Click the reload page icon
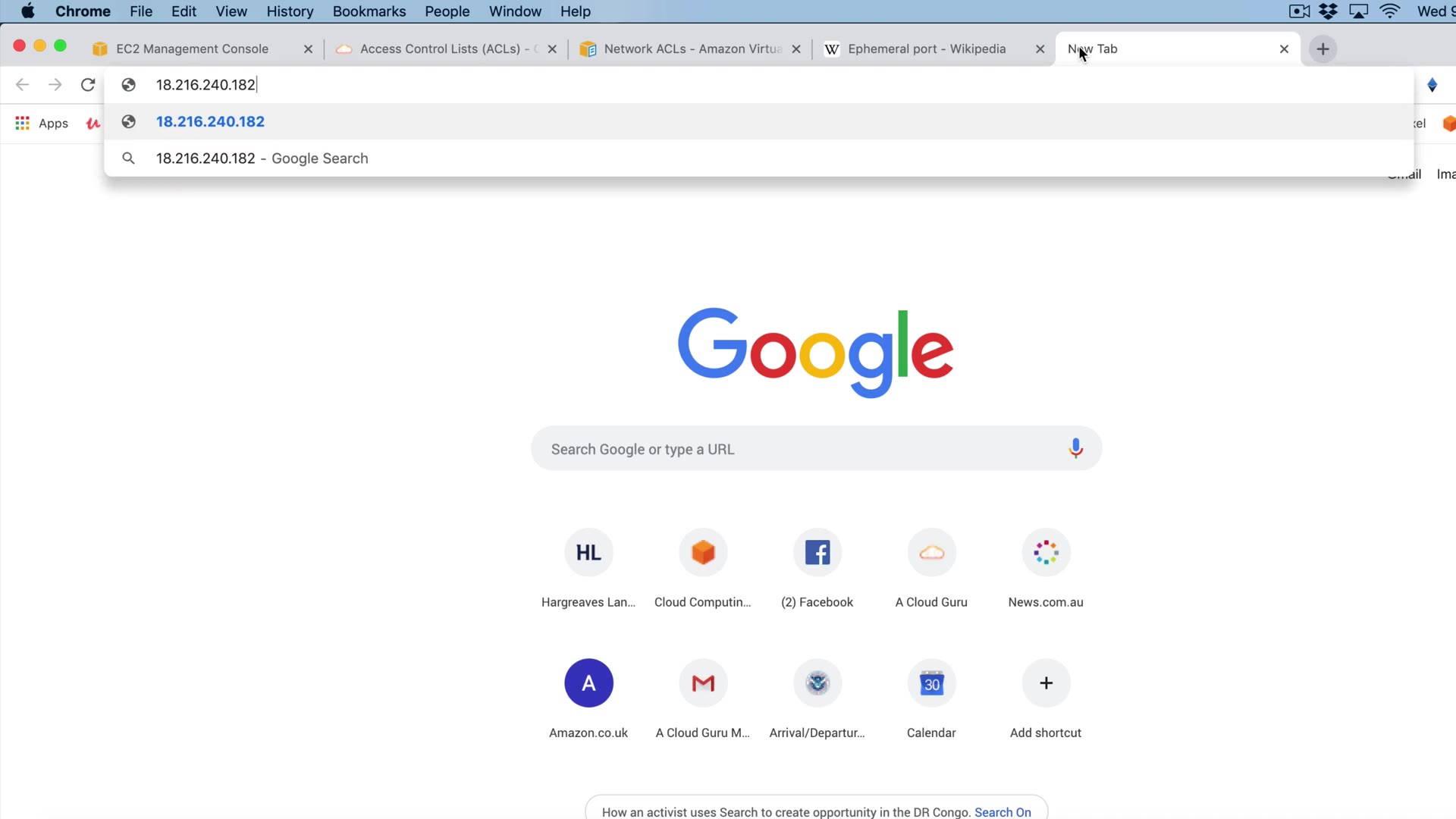 point(88,85)
